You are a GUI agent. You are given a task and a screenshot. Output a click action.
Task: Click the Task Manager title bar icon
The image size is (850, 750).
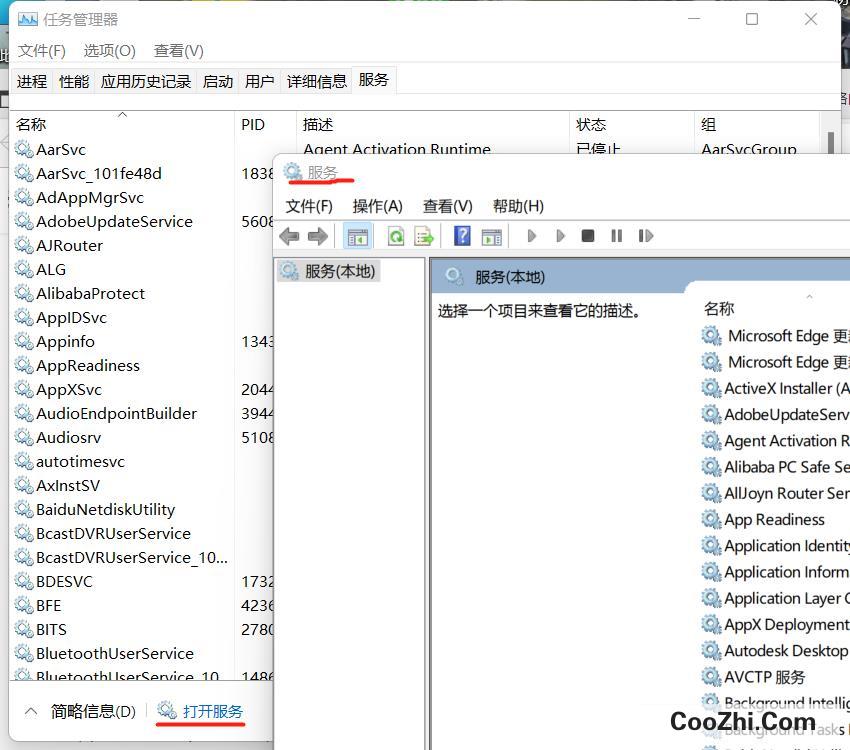coord(28,20)
